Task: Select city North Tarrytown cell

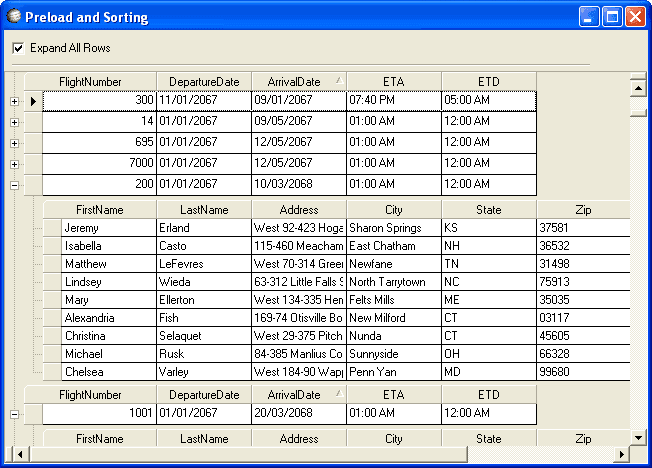Action: pyautogui.click(x=394, y=282)
